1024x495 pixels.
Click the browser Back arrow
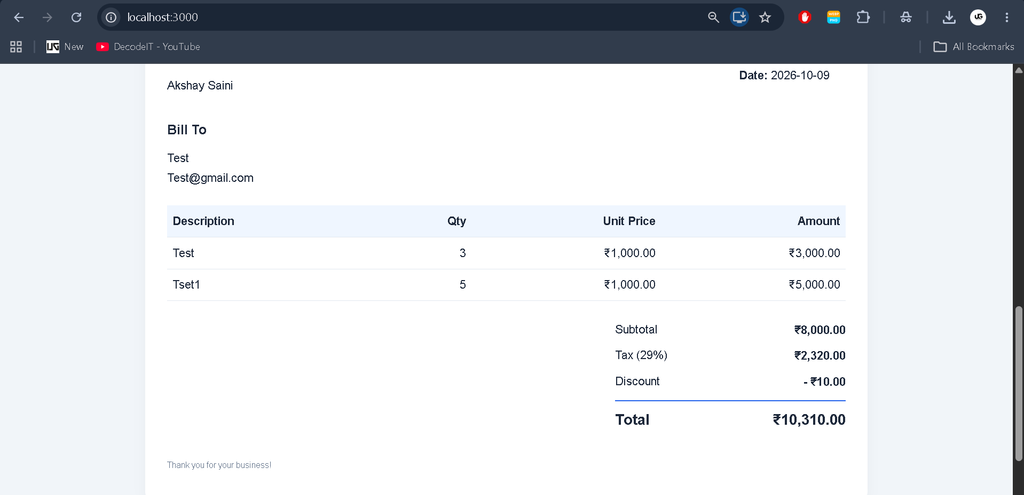point(19,18)
